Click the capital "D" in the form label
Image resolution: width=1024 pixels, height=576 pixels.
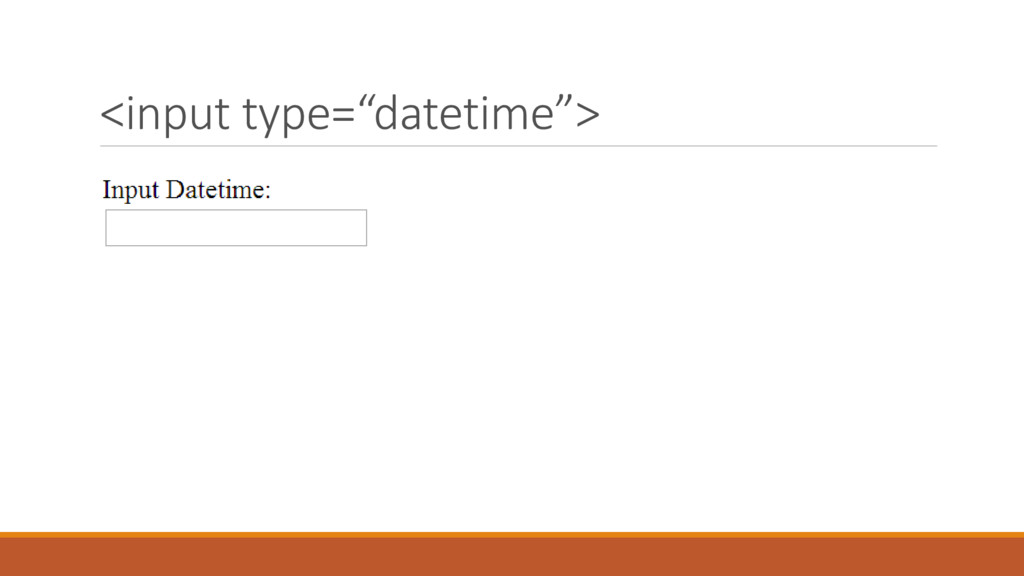pos(175,190)
